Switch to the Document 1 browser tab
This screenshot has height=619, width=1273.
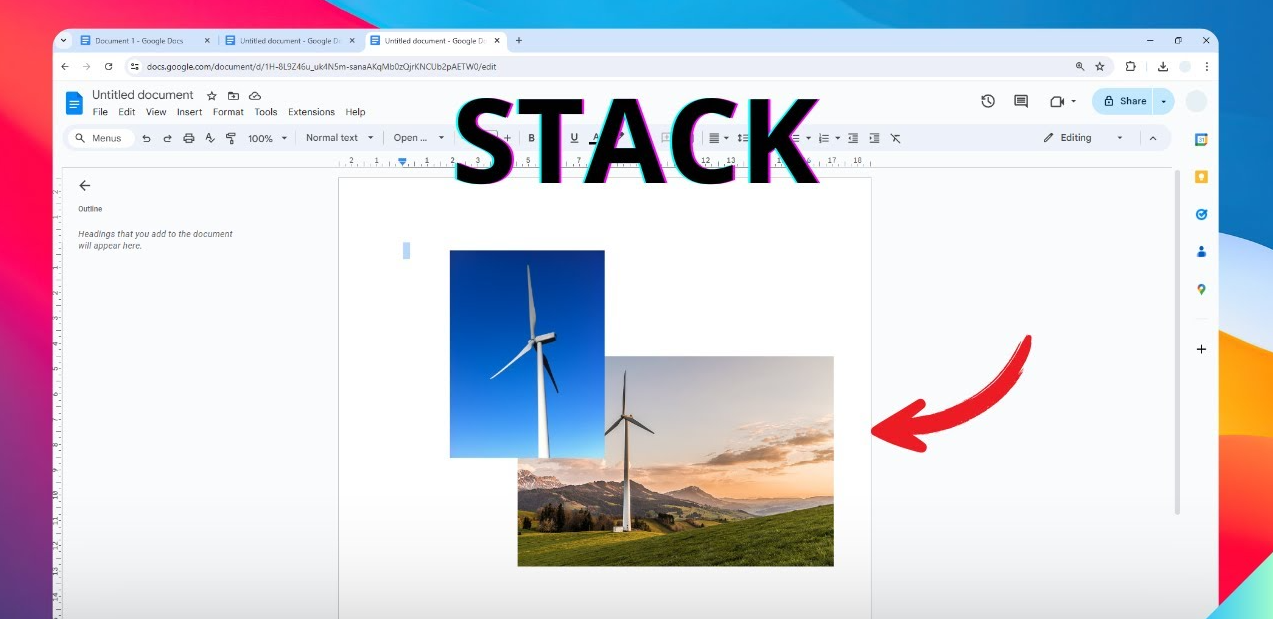(x=140, y=41)
